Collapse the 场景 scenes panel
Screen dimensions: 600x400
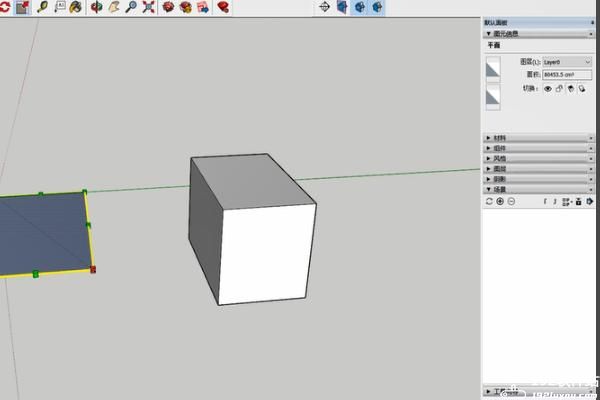pyautogui.click(x=489, y=189)
